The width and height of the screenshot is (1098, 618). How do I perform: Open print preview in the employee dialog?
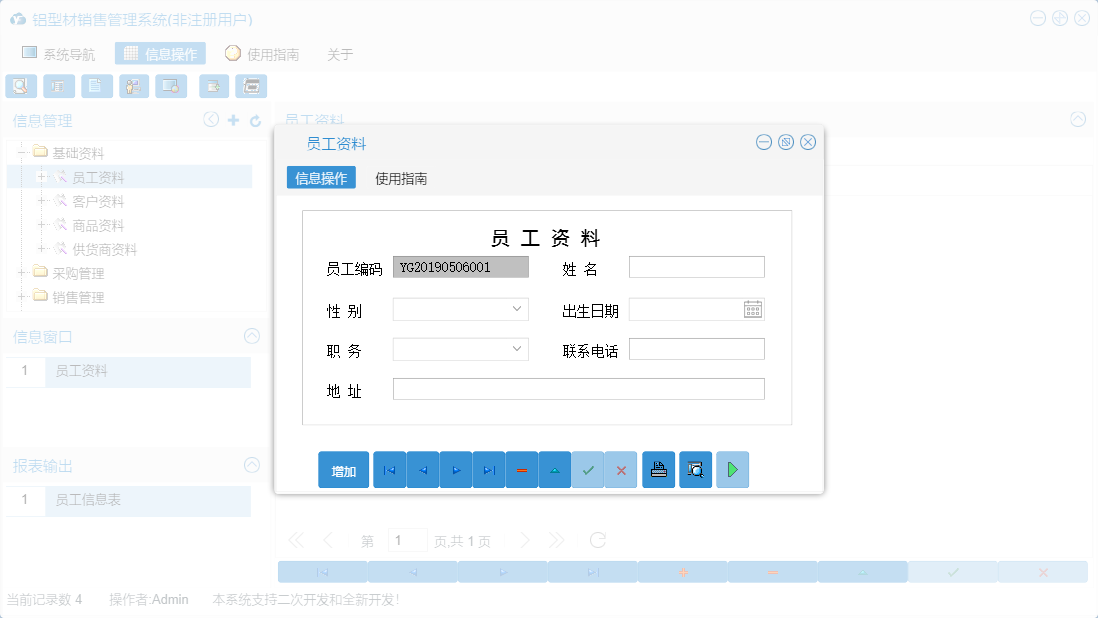point(695,469)
